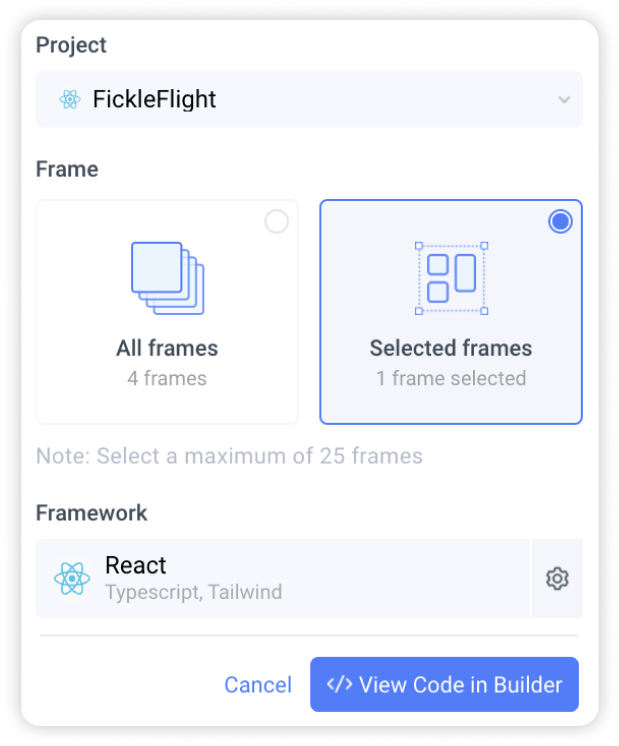
Task: Choose the Selected frames title text
Action: [x=451, y=348]
